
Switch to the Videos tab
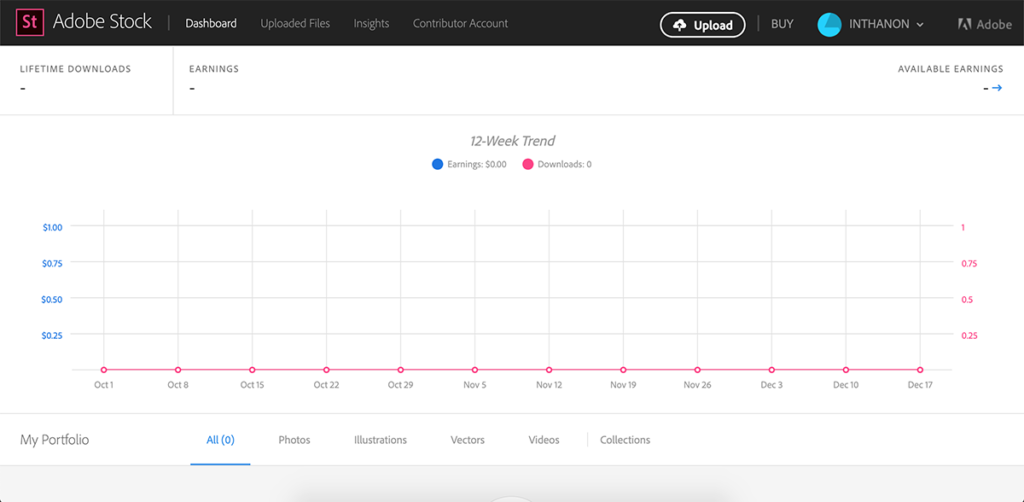tap(544, 440)
